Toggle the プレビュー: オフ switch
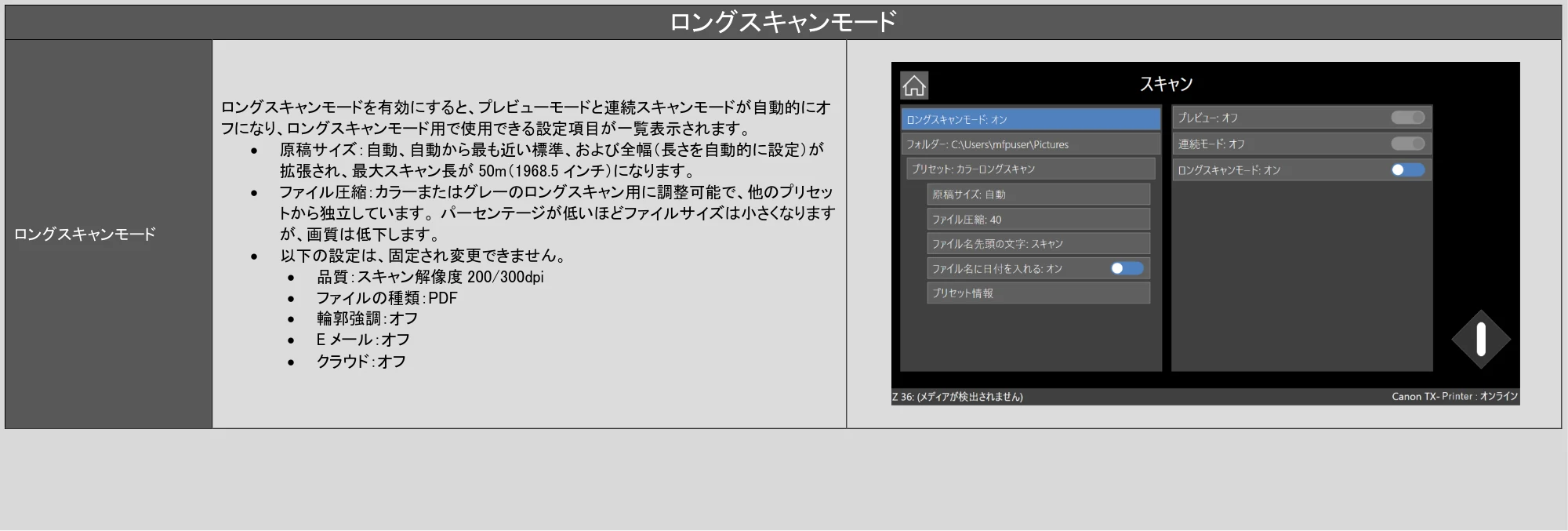Screen dimensions: 1568x531 click(1407, 118)
